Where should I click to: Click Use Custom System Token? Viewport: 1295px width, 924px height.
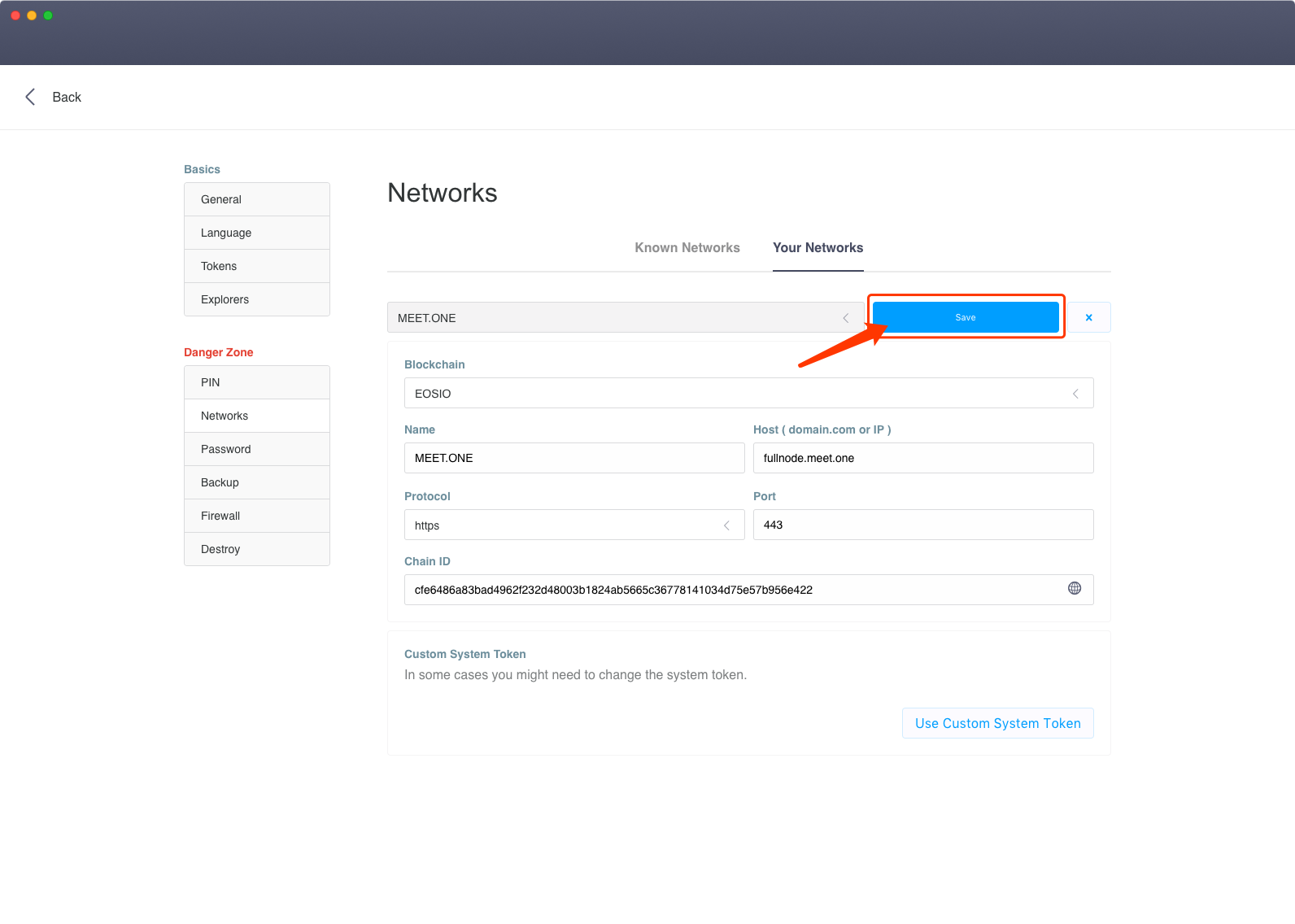click(x=997, y=723)
